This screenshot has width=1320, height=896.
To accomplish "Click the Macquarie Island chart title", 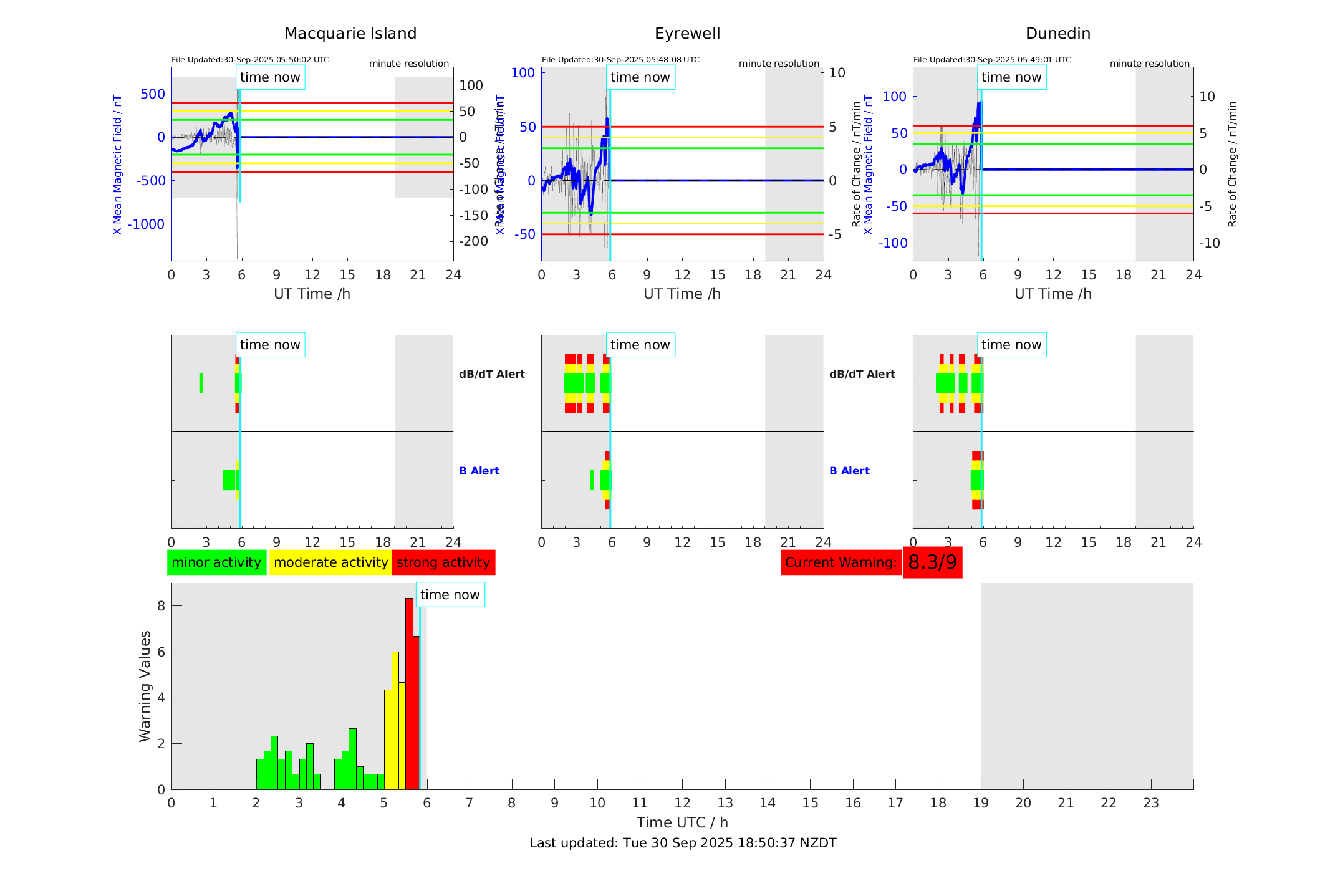I will pyautogui.click(x=350, y=34).
